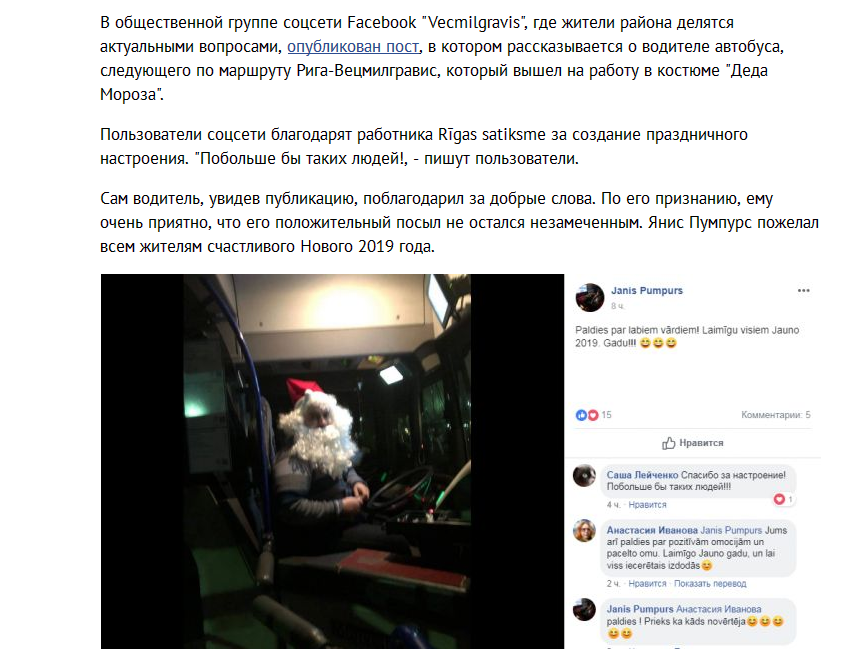
Task: Click the red heart reaction icon
Action: (x=593, y=415)
